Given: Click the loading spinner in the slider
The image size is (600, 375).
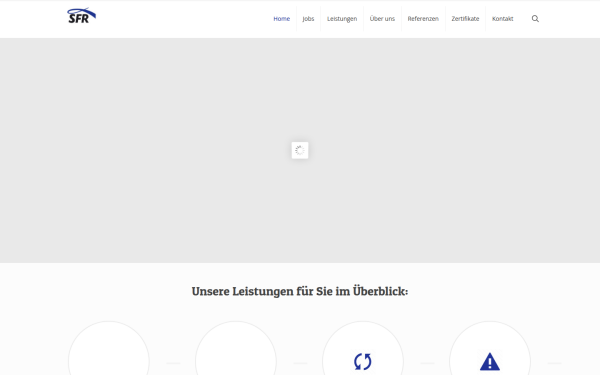Looking at the screenshot, I should pos(300,150).
